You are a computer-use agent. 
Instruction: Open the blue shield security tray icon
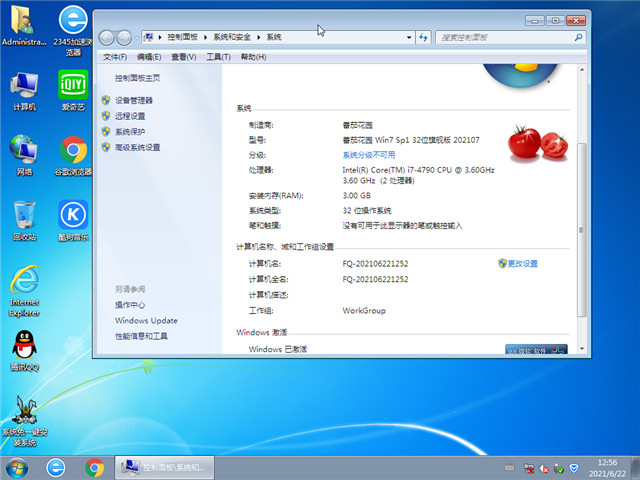pyautogui.click(x=574, y=468)
